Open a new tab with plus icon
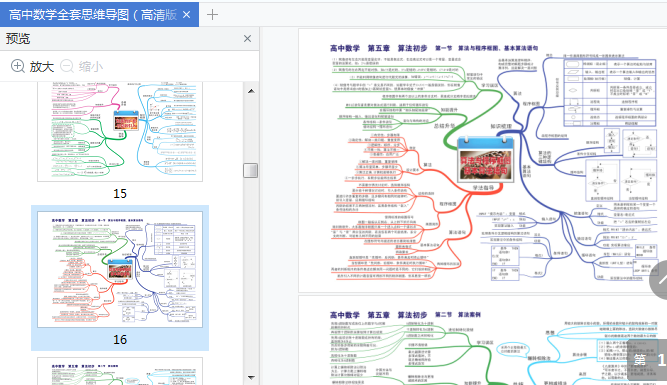 click(212, 15)
